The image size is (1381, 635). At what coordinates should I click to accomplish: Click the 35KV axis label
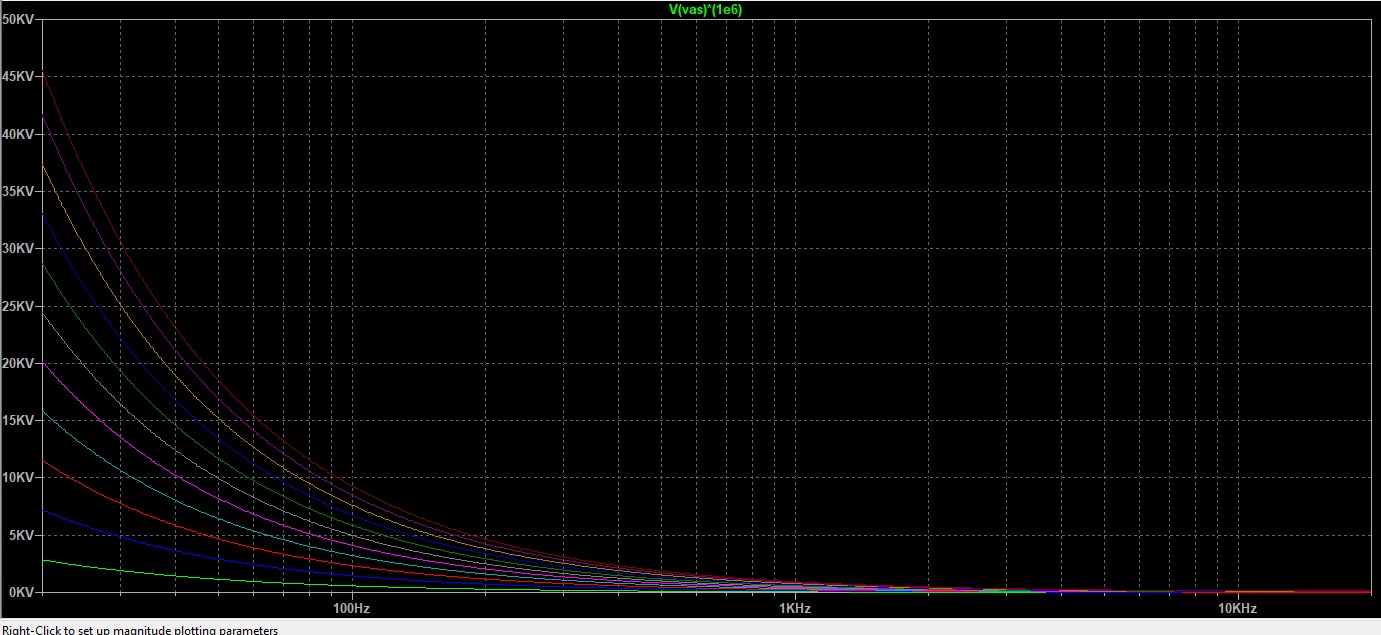click(x=19, y=191)
